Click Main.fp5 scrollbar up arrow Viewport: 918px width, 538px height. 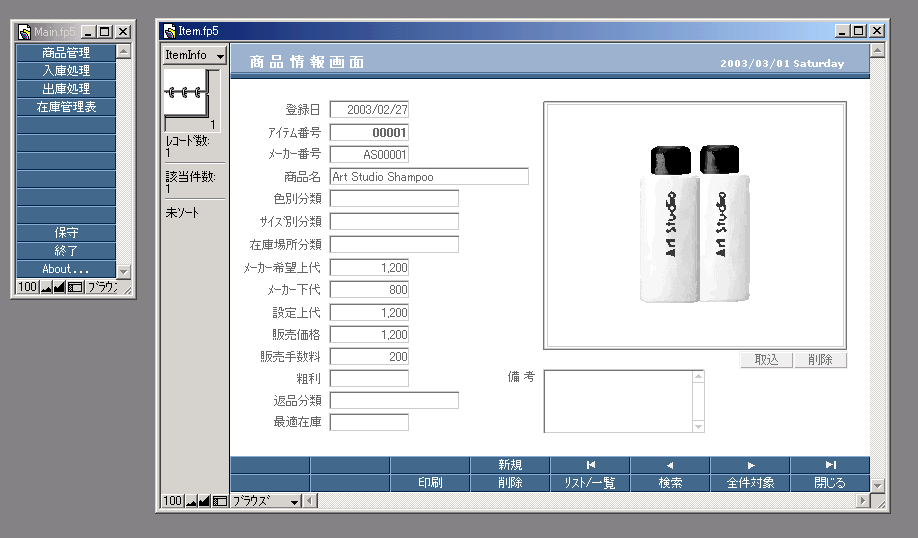pyautogui.click(x=123, y=51)
